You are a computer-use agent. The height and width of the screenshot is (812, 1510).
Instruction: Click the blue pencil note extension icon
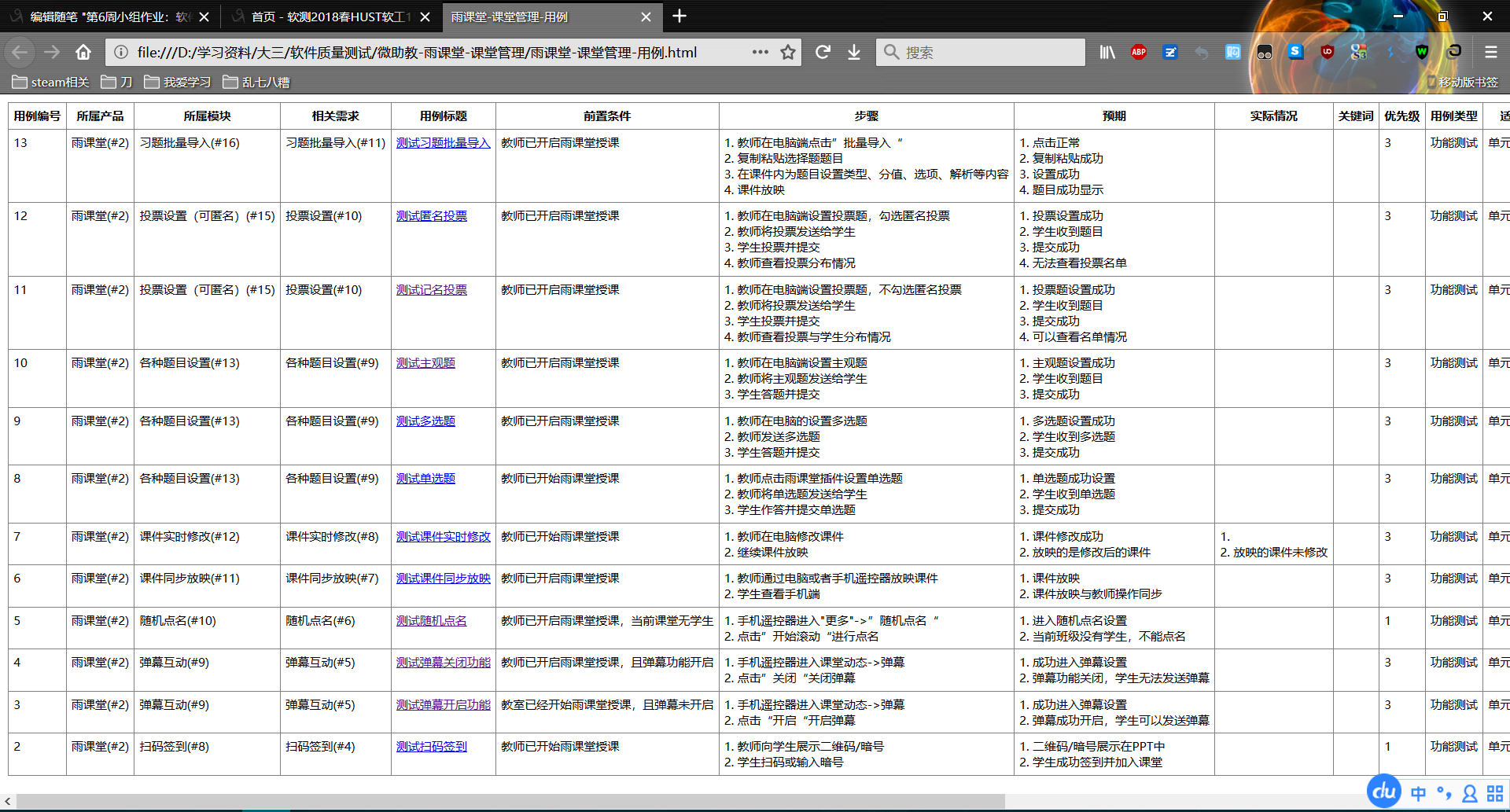coord(1170,52)
